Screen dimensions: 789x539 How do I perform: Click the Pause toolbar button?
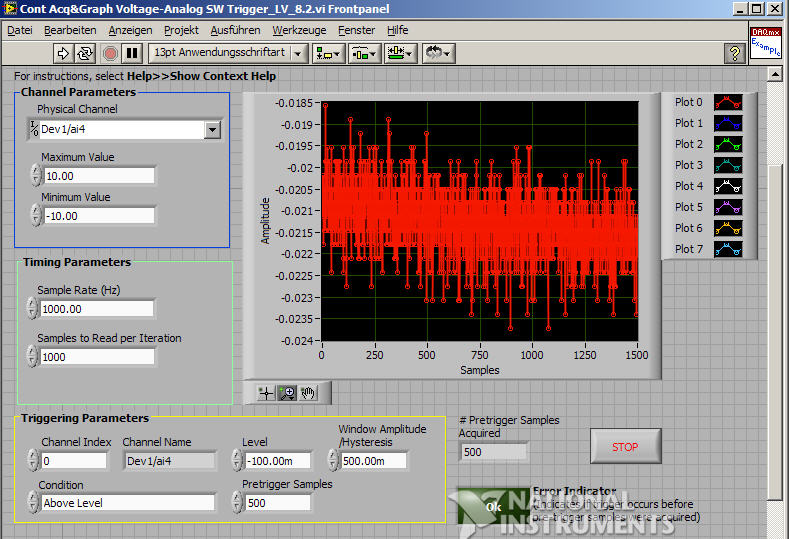click(132, 52)
